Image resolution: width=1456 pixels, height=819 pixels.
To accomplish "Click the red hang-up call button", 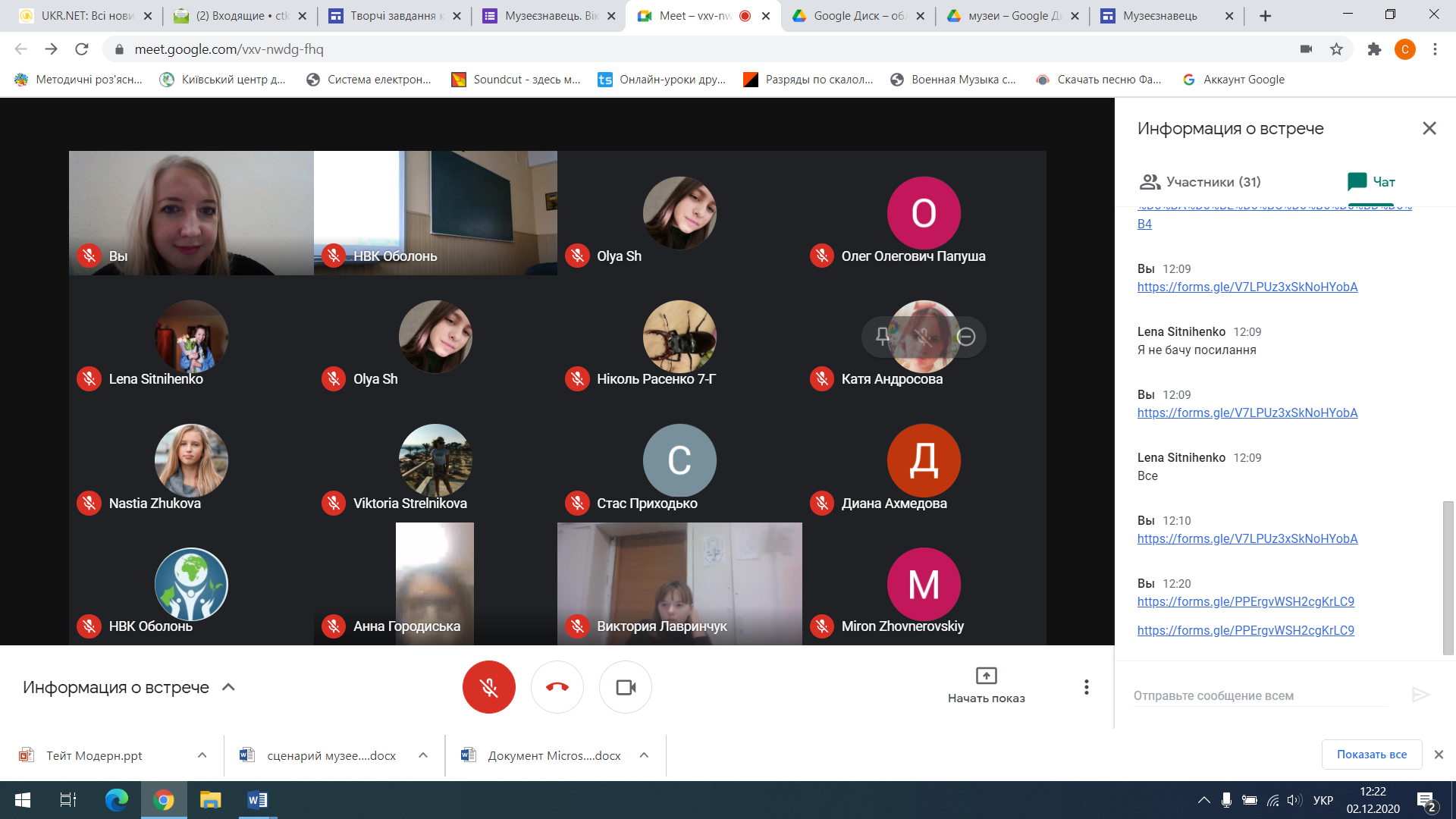I will pos(557,687).
